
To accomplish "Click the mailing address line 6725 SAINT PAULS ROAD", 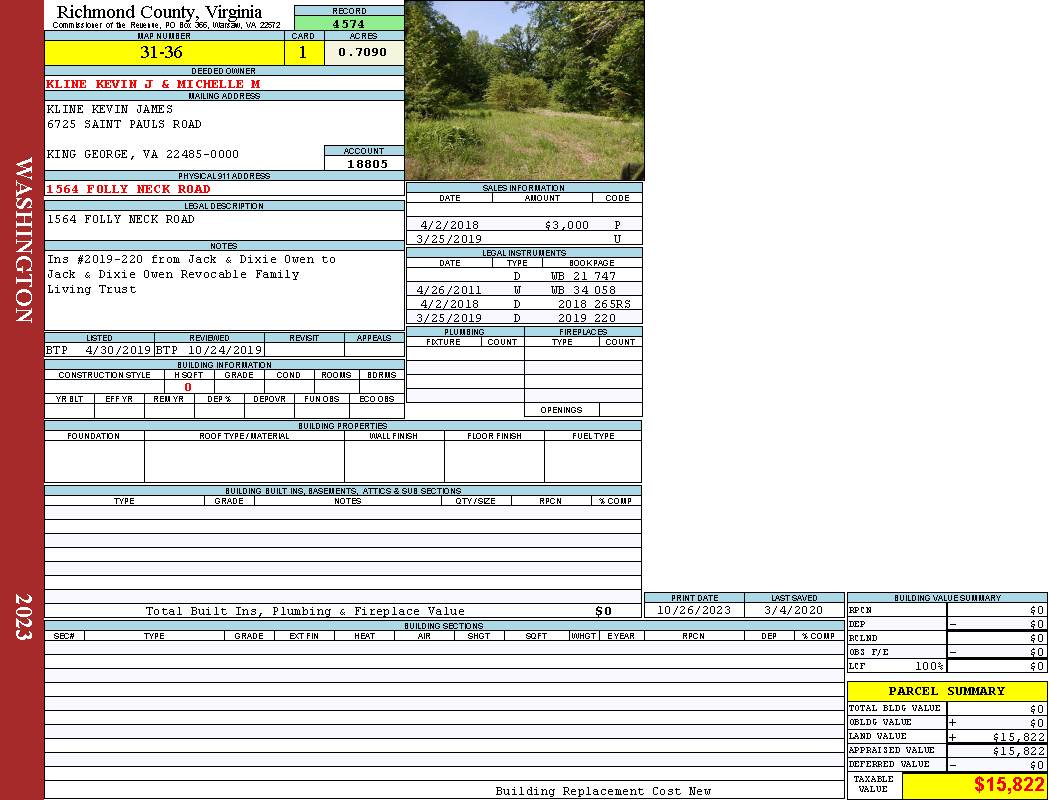I will tap(124, 124).
